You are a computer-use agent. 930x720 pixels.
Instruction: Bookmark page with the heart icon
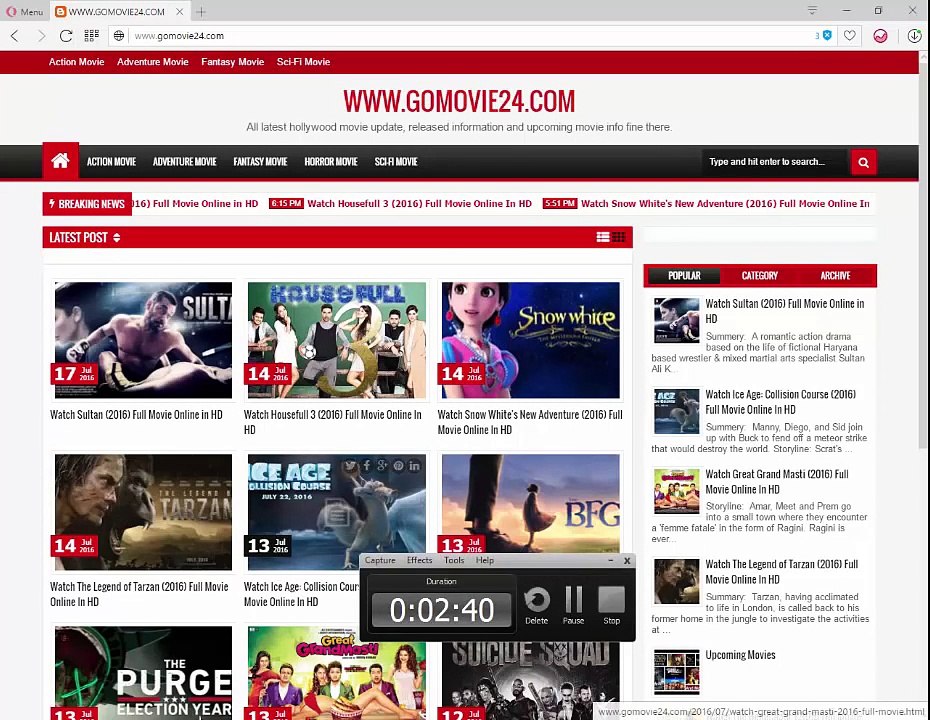click(x=849, y=36)
